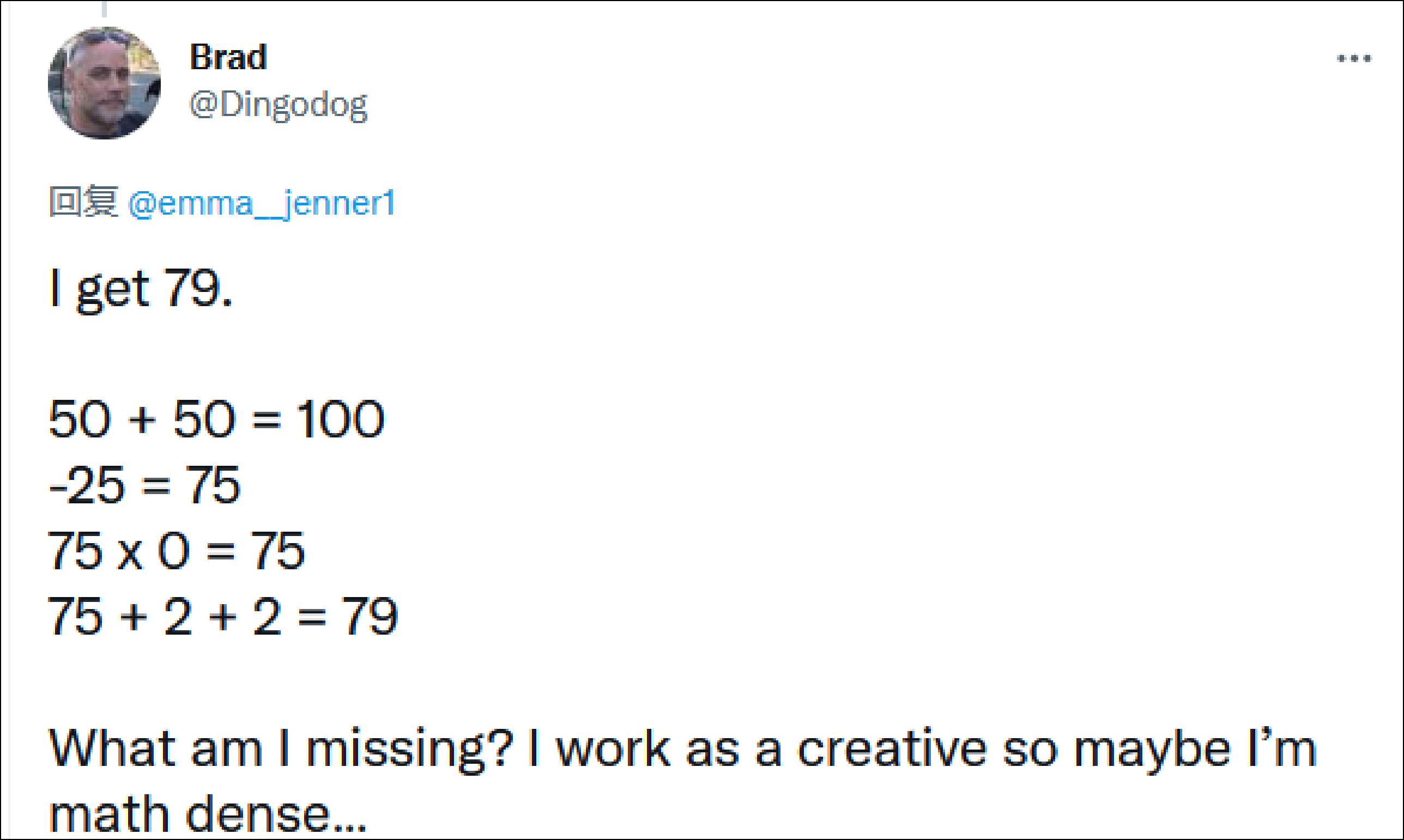The image size is (1404, 840).
Task: Click the "75 x 0 = 75" line
Action: 176,551
